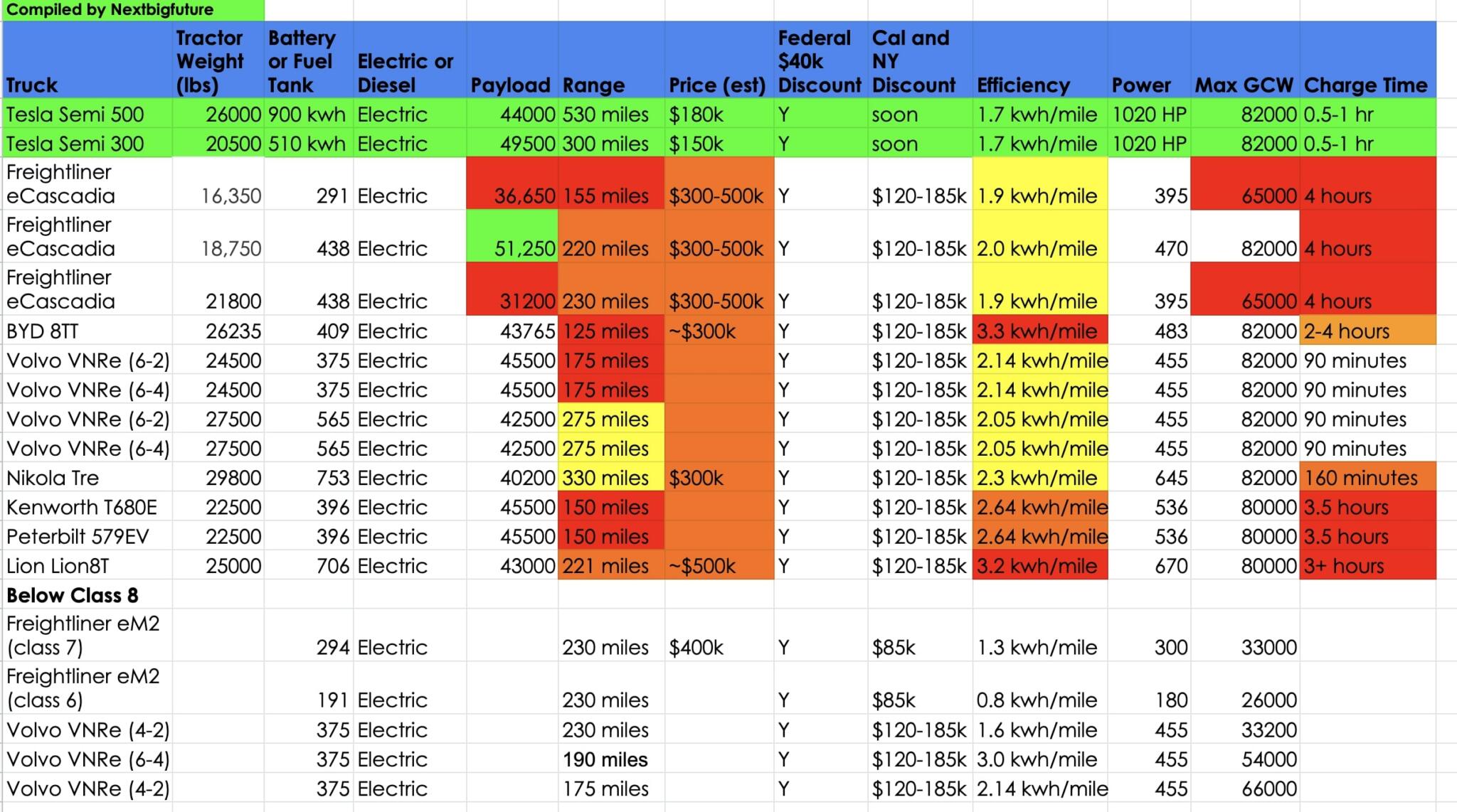This screenshot has height=812, width=1457.
Task: Click the Charge Time column header
Action: coord(1367,60)
